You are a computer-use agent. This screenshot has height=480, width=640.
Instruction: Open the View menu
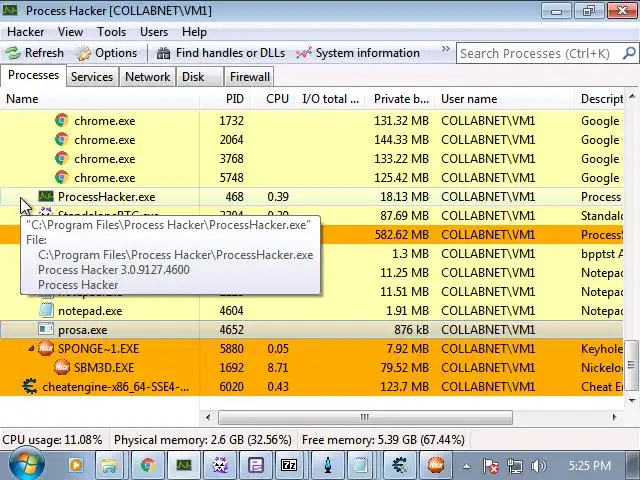point(70,32)
